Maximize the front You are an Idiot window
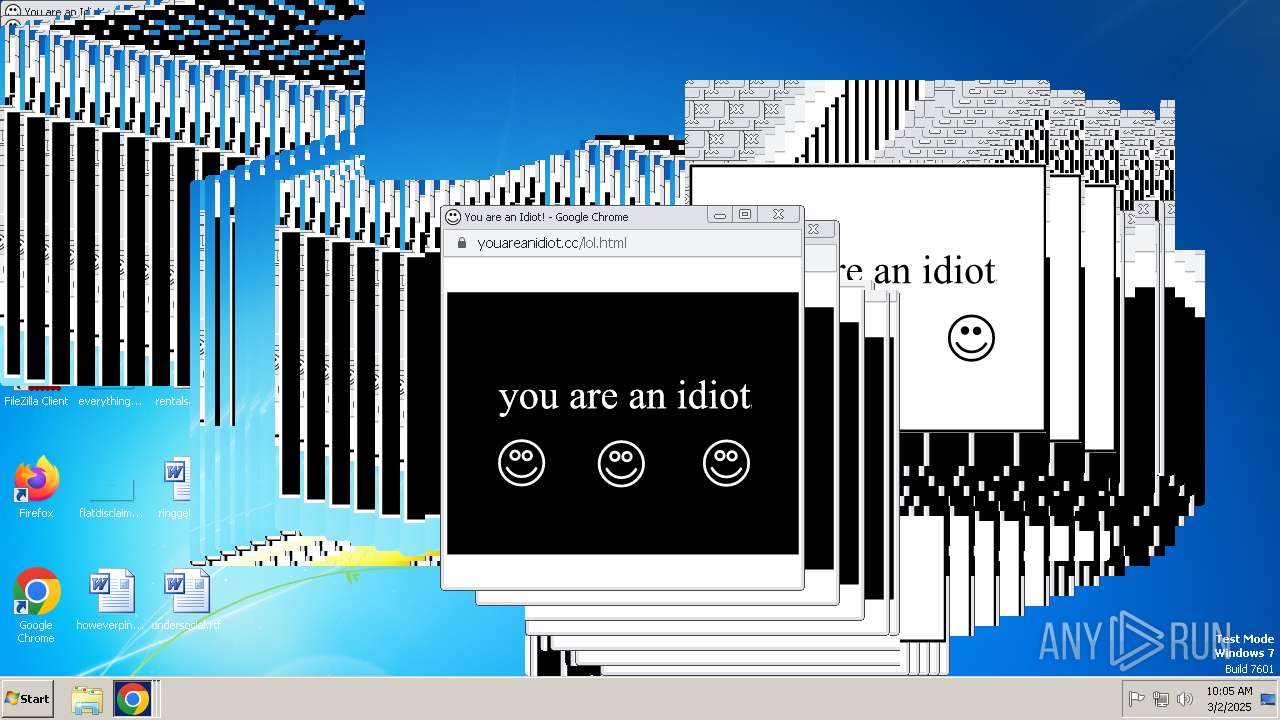The height and width of the screenshot is (720, 1280). (745, 215)
